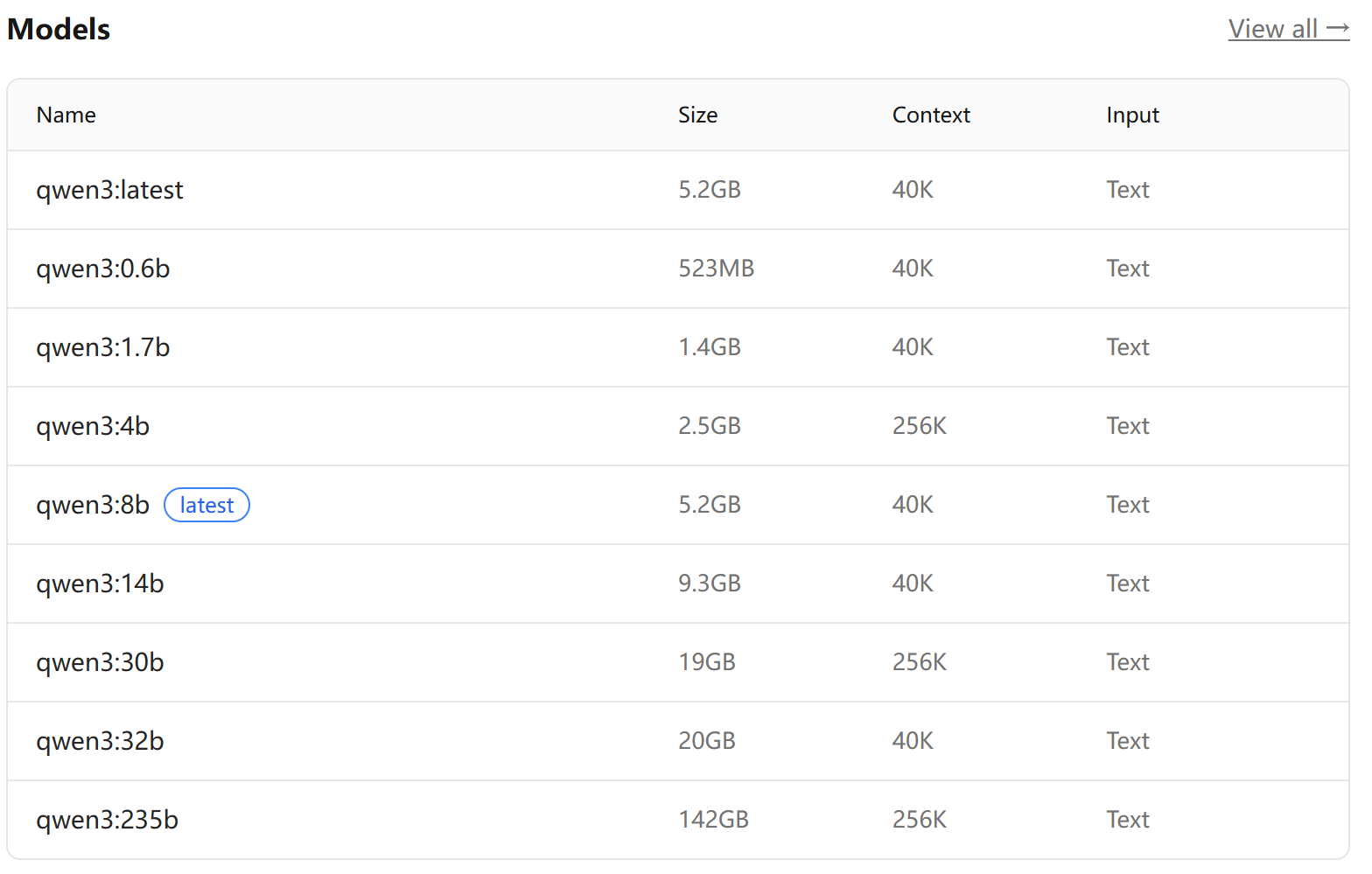Open the qwen3:14b model
This screenshot has height=874, width=1372.
[100, 584]
